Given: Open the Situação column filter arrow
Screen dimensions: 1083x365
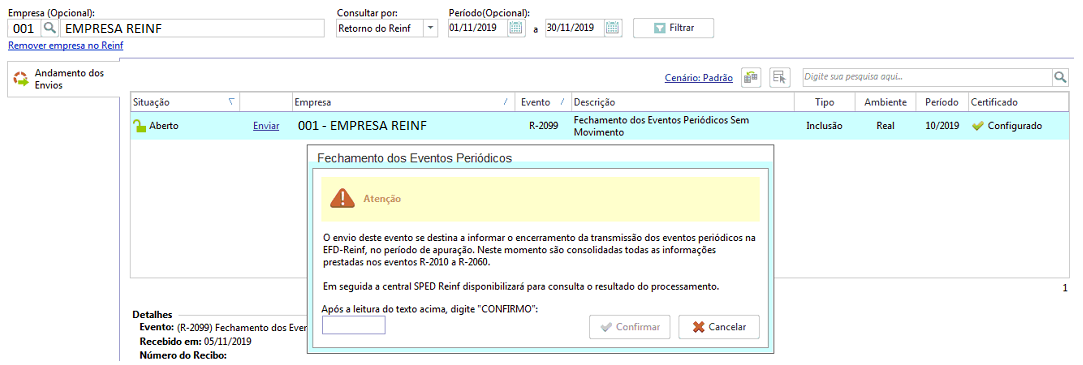Looking at the screenshot, I should (231, 102).
